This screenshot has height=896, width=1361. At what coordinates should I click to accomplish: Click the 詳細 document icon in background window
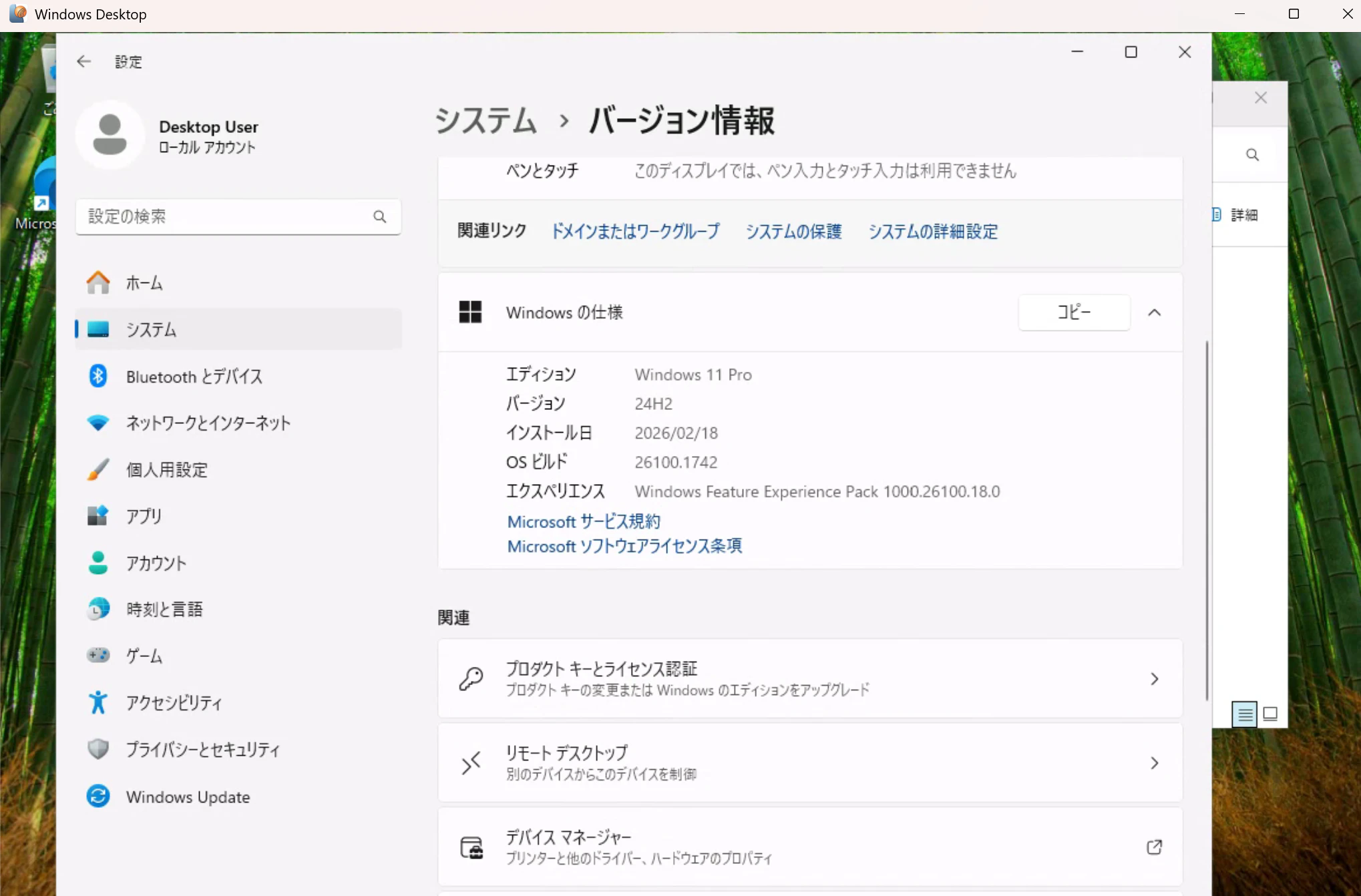point(1217,214)
